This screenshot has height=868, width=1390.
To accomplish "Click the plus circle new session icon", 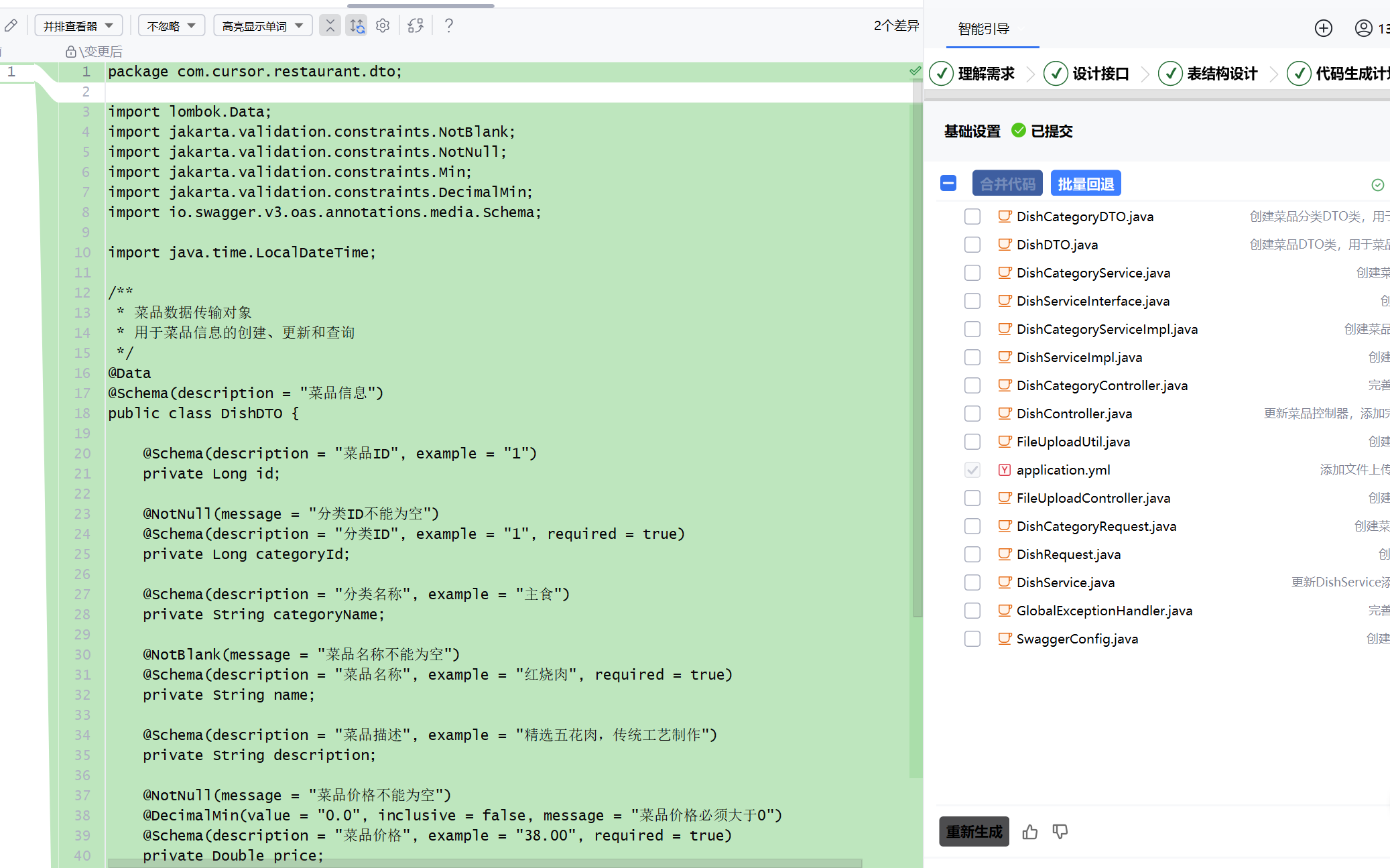I will [1323, 28].
